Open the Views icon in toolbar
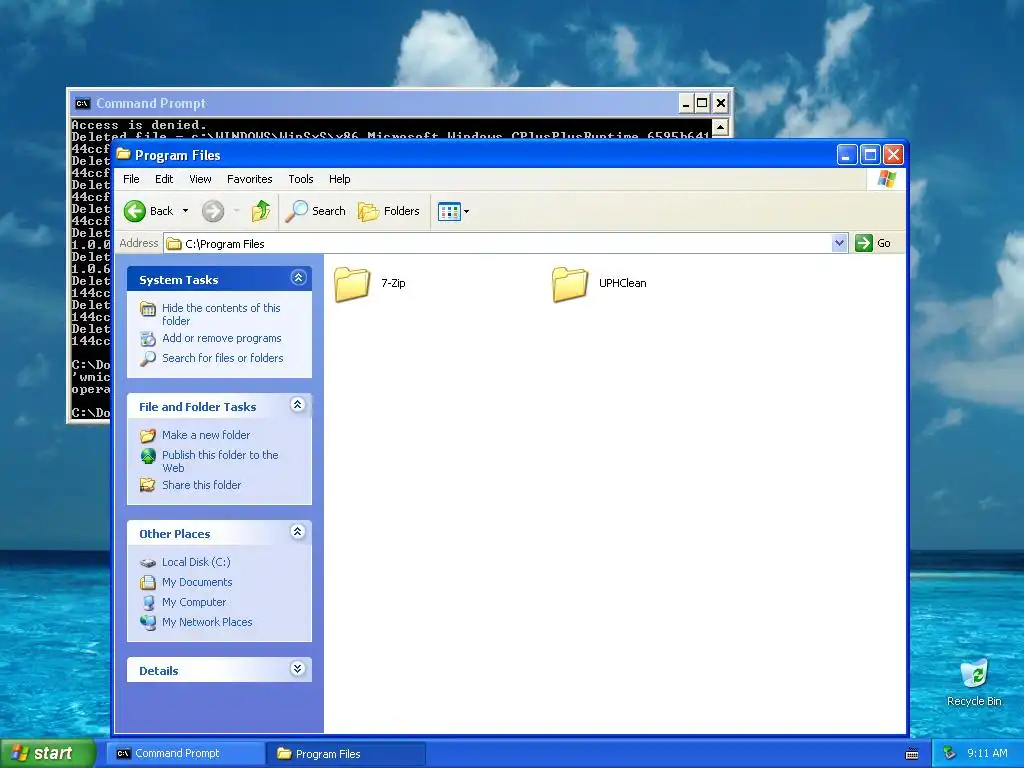This screenshot has width=1024, height=768. [x=449, y=212]
